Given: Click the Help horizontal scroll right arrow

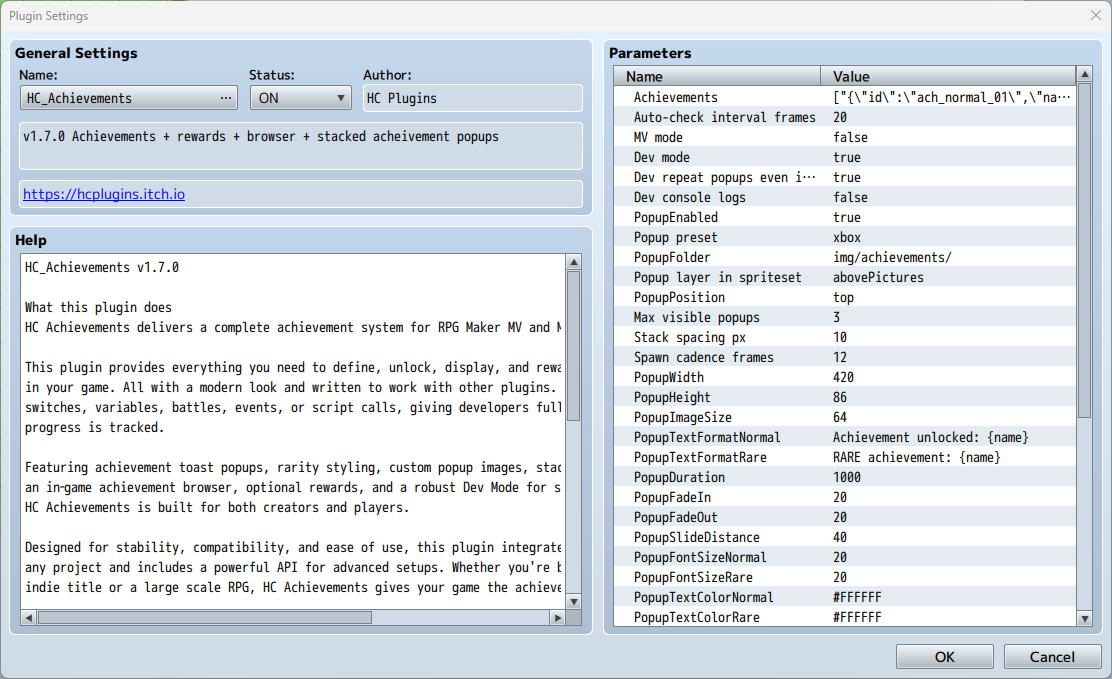Looking at the screenshot, I should (x=557, y=618).
